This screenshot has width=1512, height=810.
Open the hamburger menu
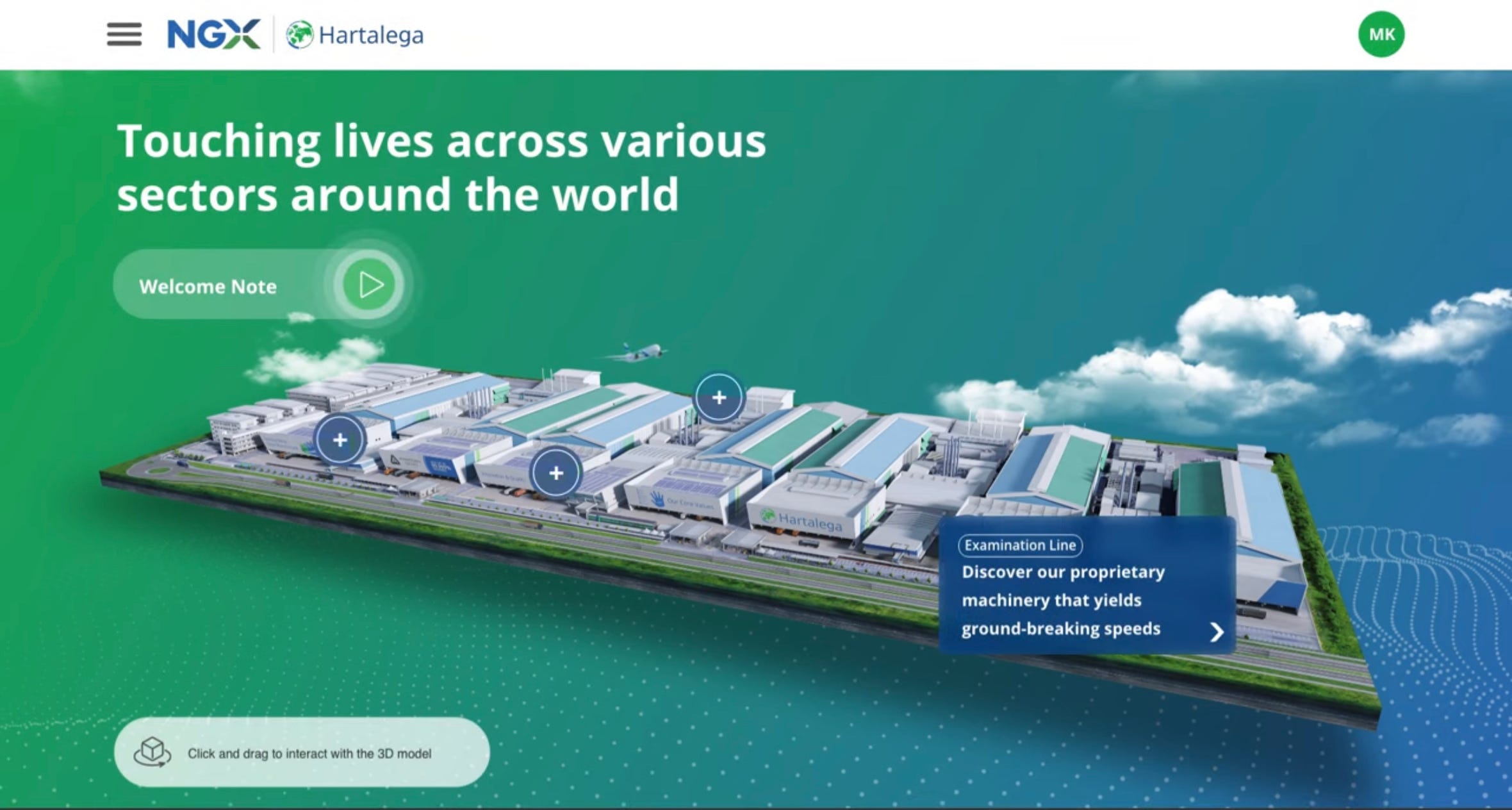124,35
